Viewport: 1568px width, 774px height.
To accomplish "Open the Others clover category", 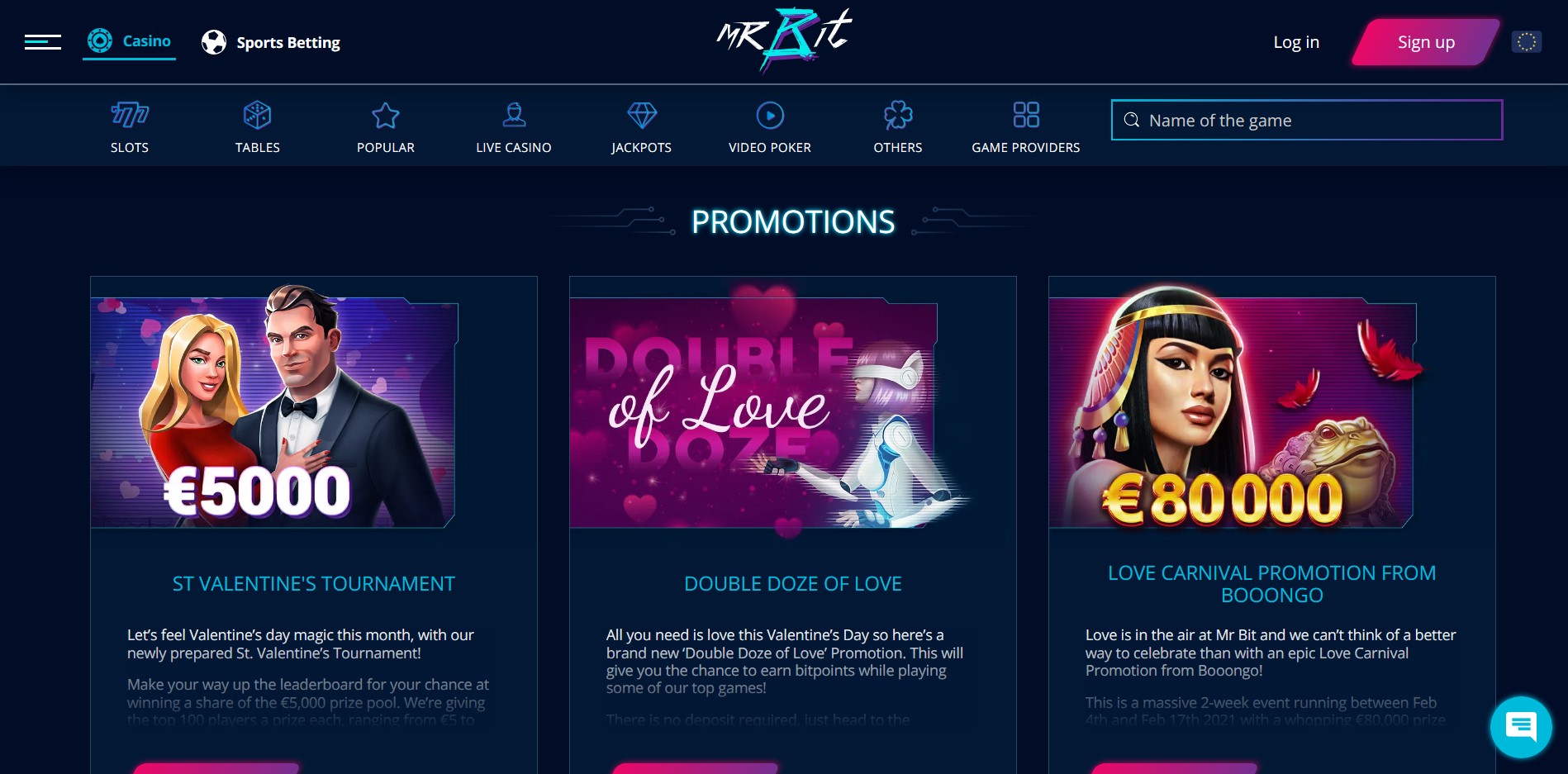I will (898, 115).
